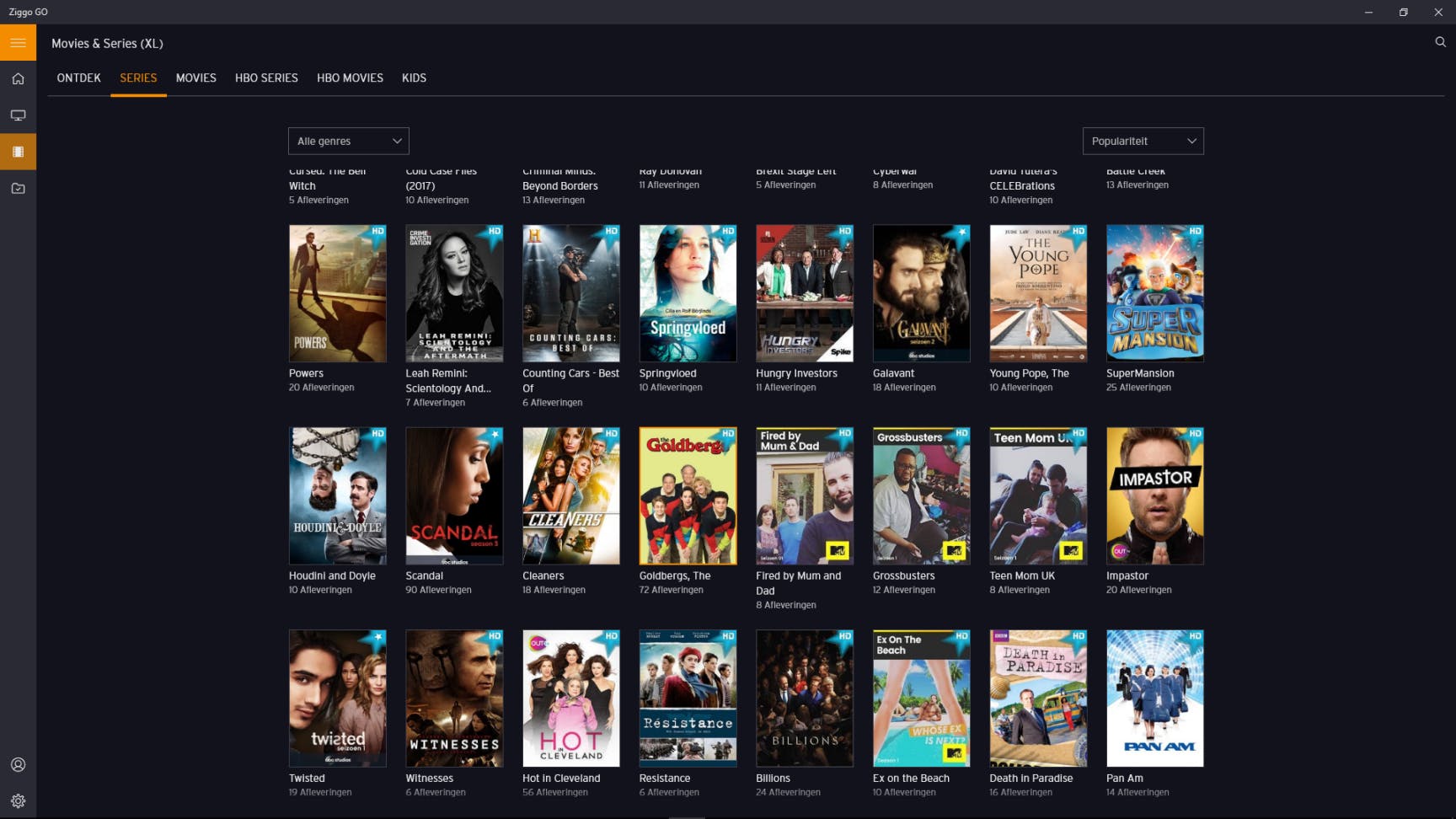Open the Cleaners poster
This screenshot has height=819, width=1456.
point(571,495)
